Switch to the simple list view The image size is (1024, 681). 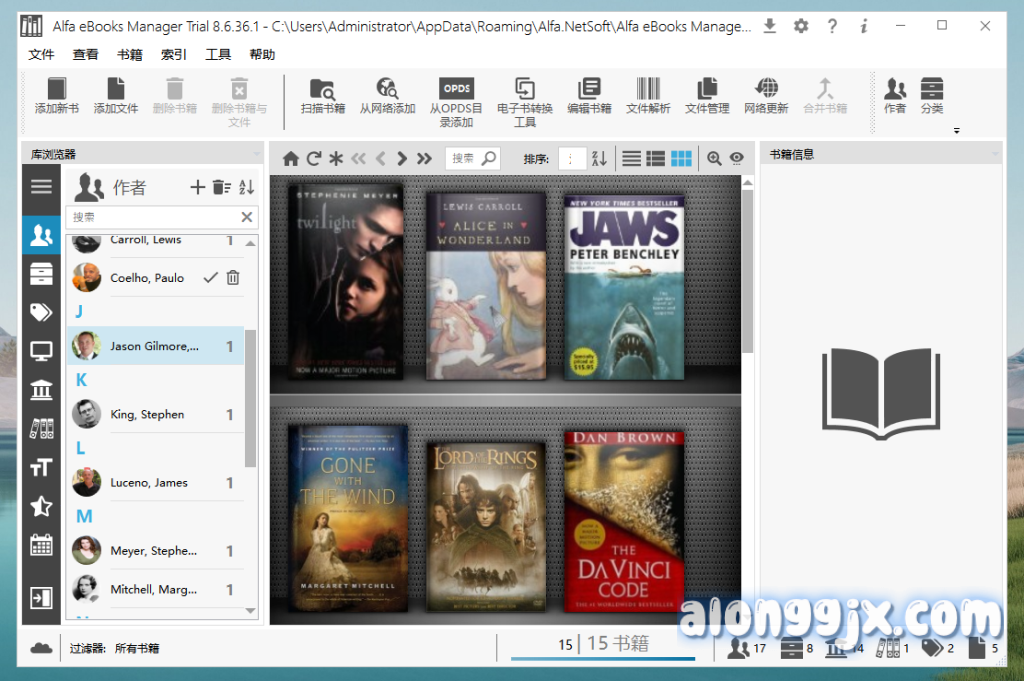coord(631,158)
